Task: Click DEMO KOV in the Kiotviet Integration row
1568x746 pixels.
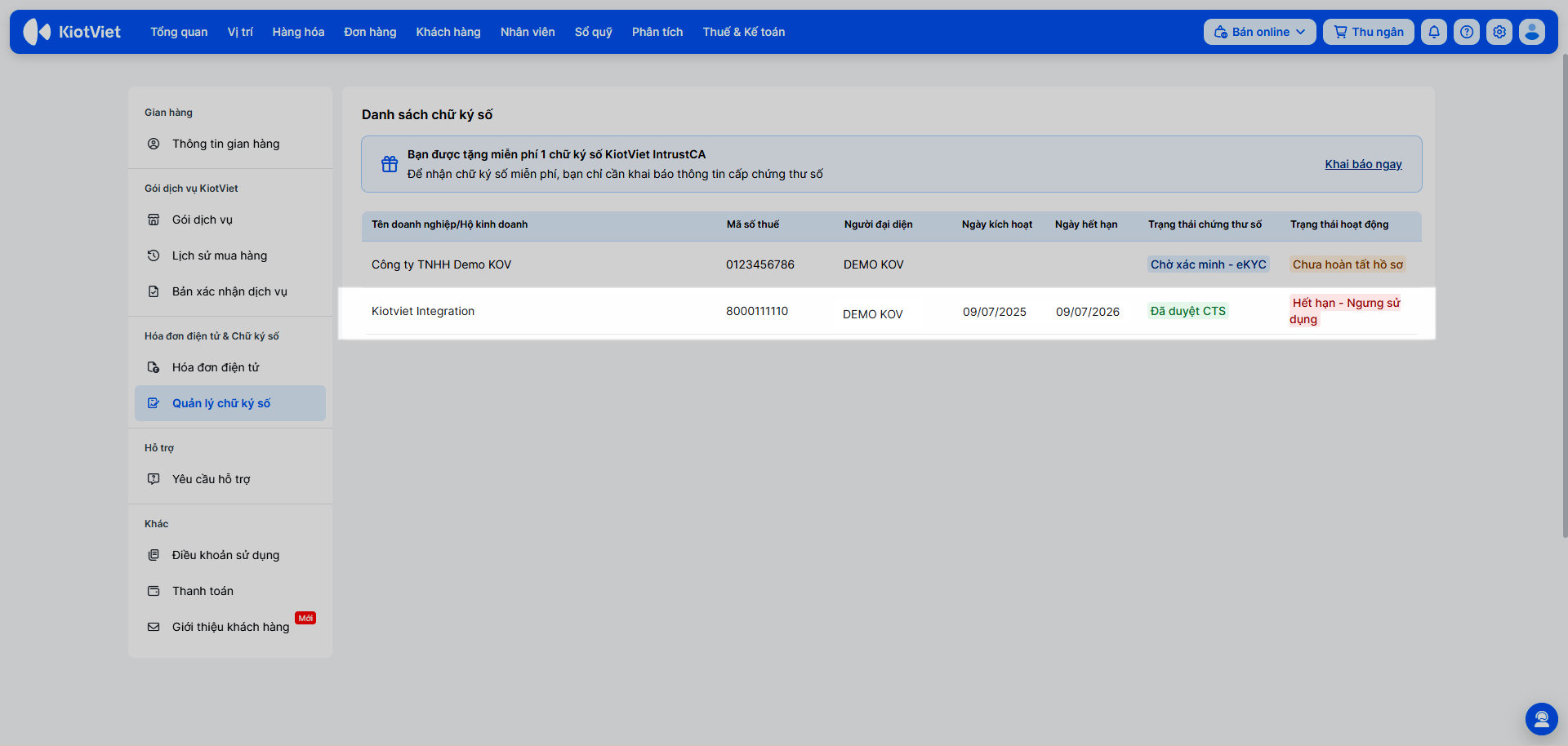Action: click(x=873, y=314)
